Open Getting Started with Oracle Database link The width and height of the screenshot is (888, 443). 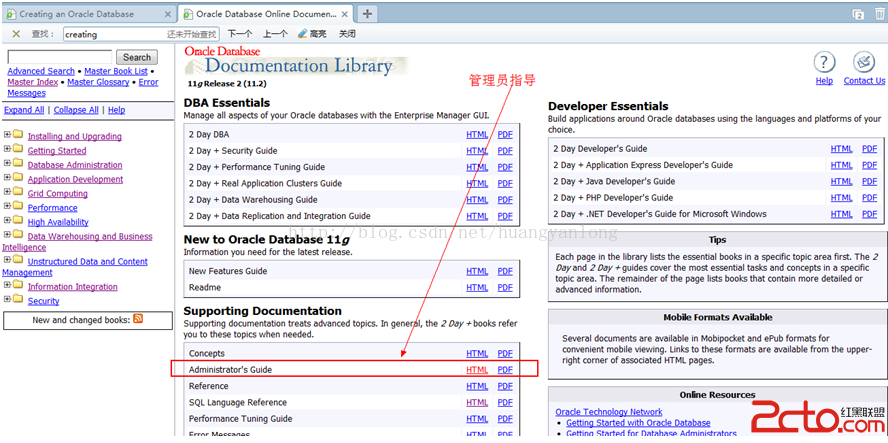click(638, 423)
